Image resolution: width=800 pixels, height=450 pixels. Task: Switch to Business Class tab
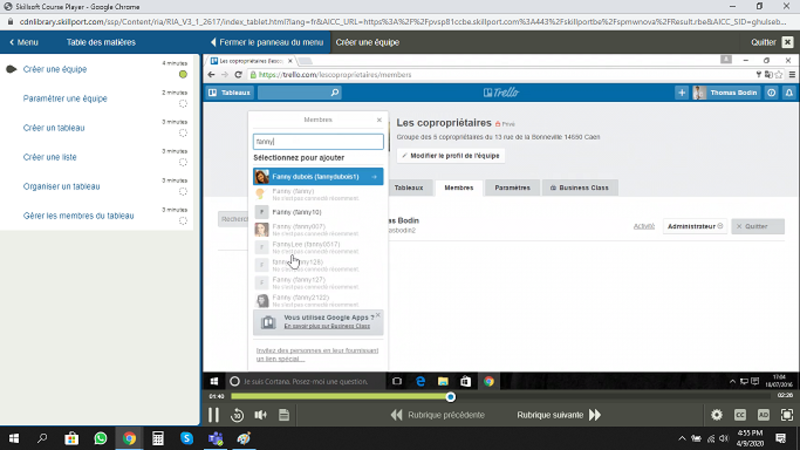pyautogui.click(x=580, y=188)
